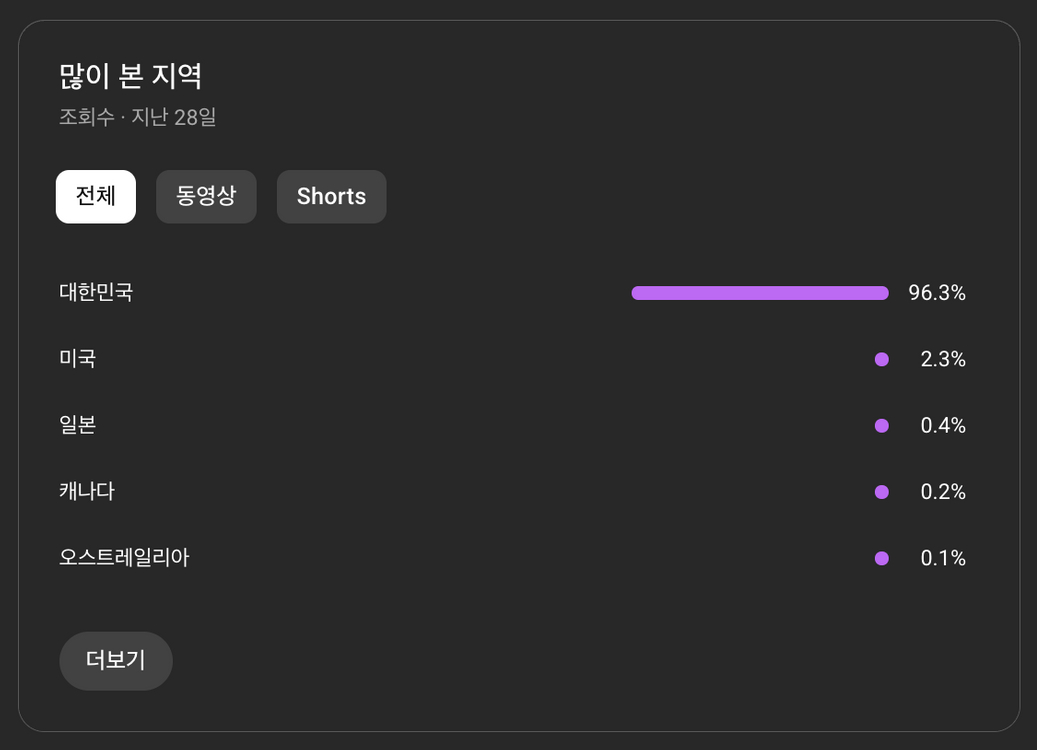Click the 96.3% value for 대한민국
This screenshot has width=1037, height=750.
940,292
